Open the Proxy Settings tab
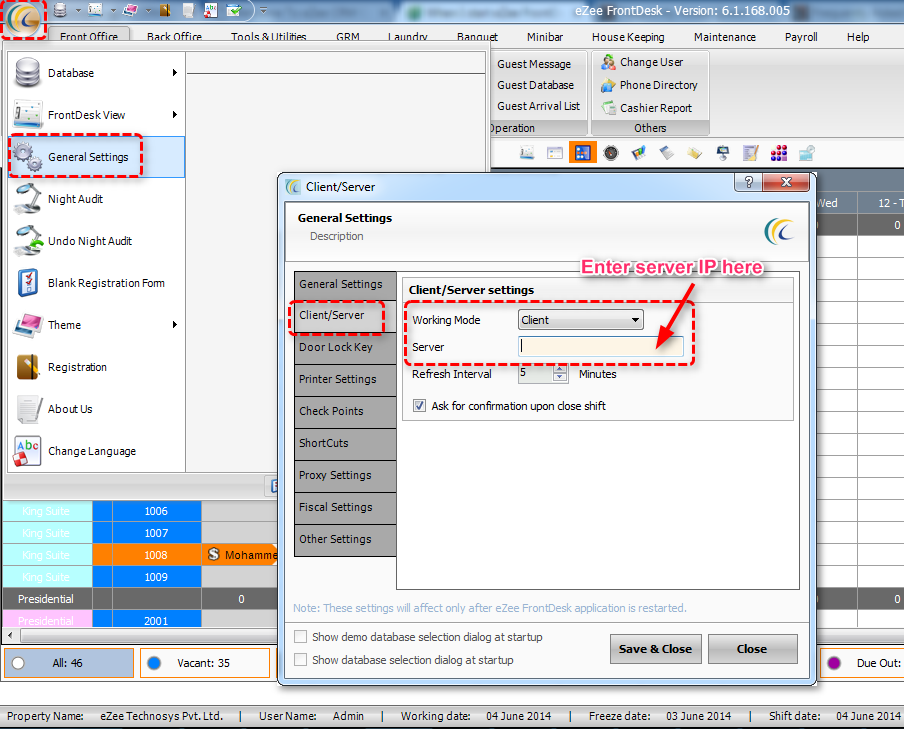Screen dimensions: 904x729 (345, 475)
